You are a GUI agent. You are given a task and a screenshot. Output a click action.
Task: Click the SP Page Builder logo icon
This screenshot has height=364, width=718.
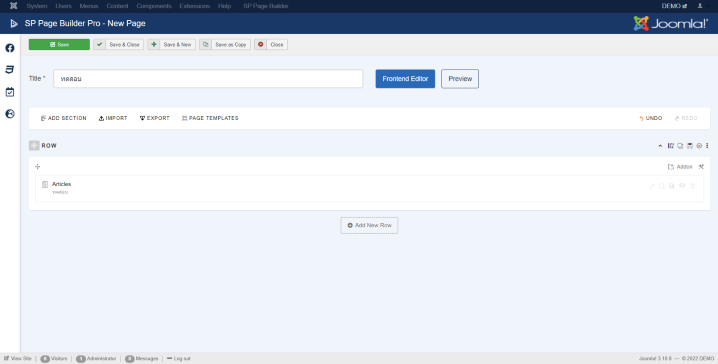14,23
